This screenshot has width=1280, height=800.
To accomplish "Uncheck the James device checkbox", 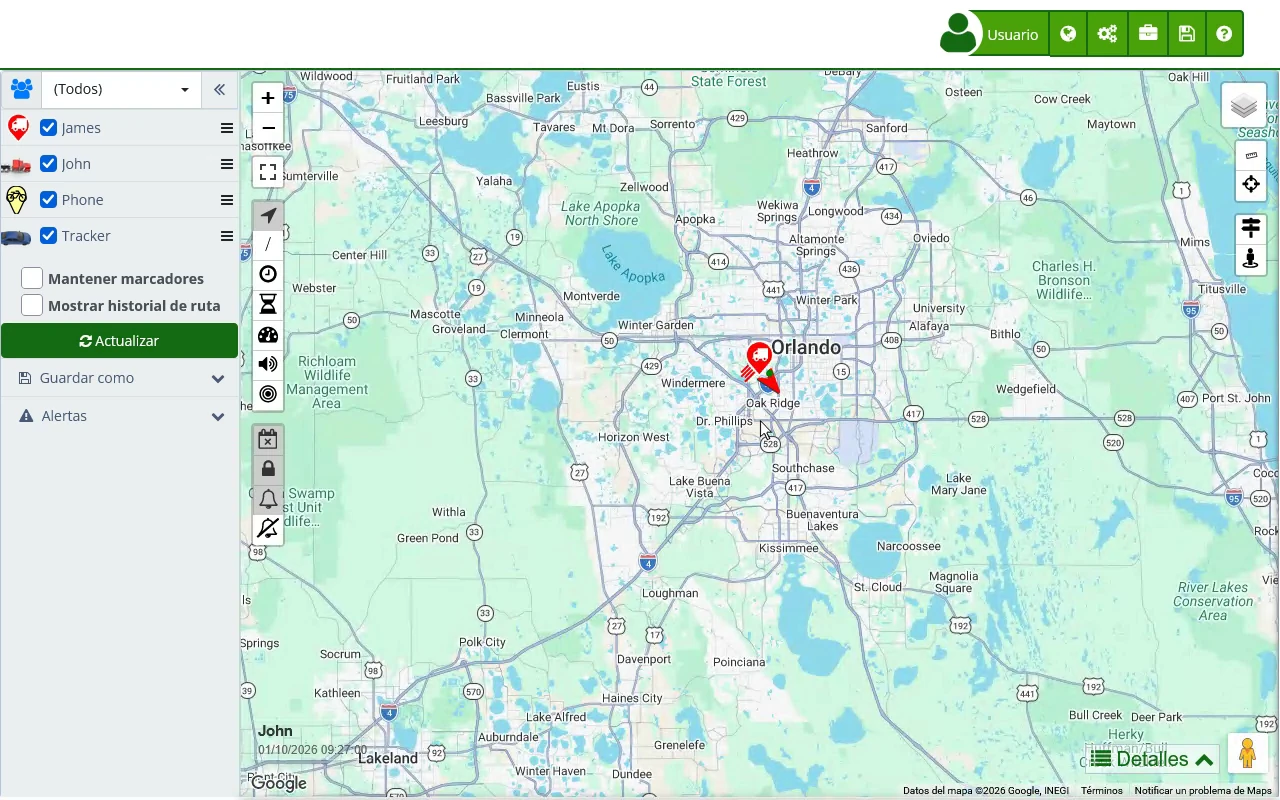I will (48, 128).
